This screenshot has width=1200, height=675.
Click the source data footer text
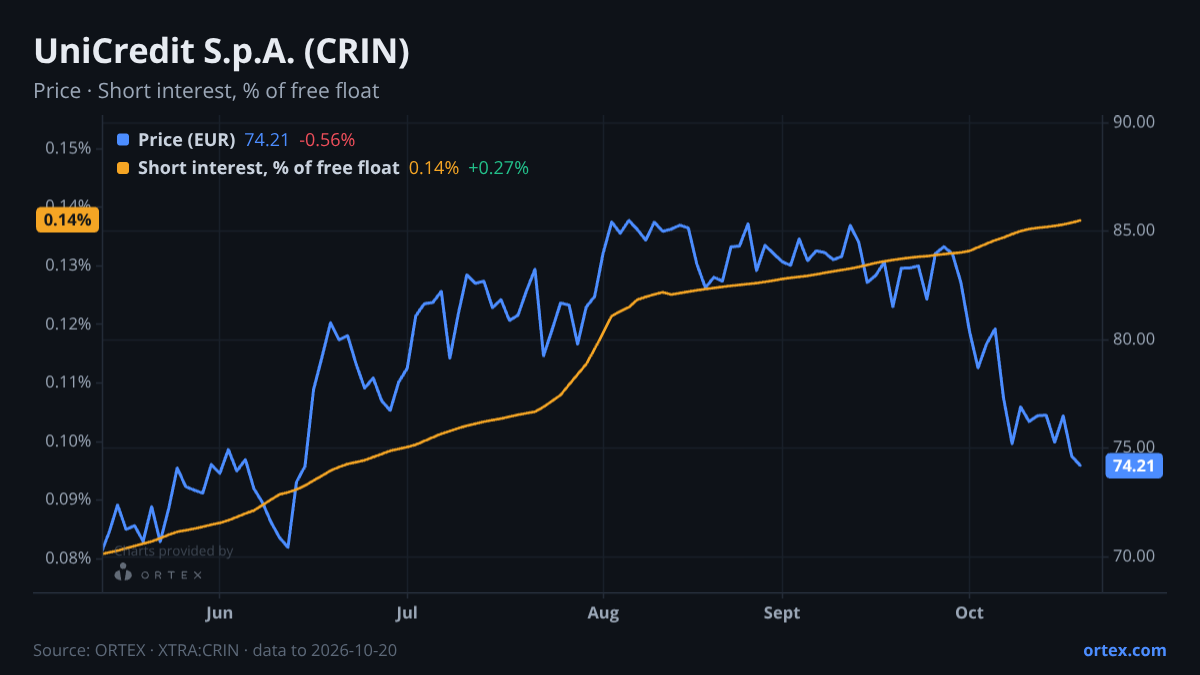point(215,650)
